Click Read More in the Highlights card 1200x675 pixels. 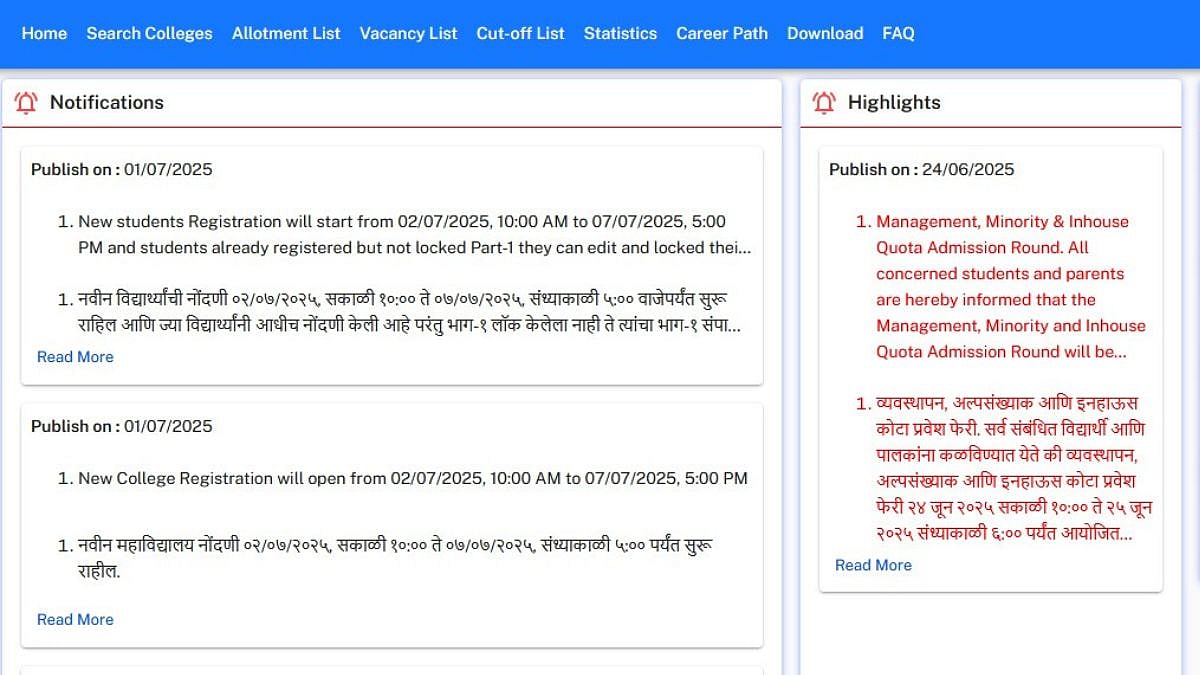tap(873, 565)
